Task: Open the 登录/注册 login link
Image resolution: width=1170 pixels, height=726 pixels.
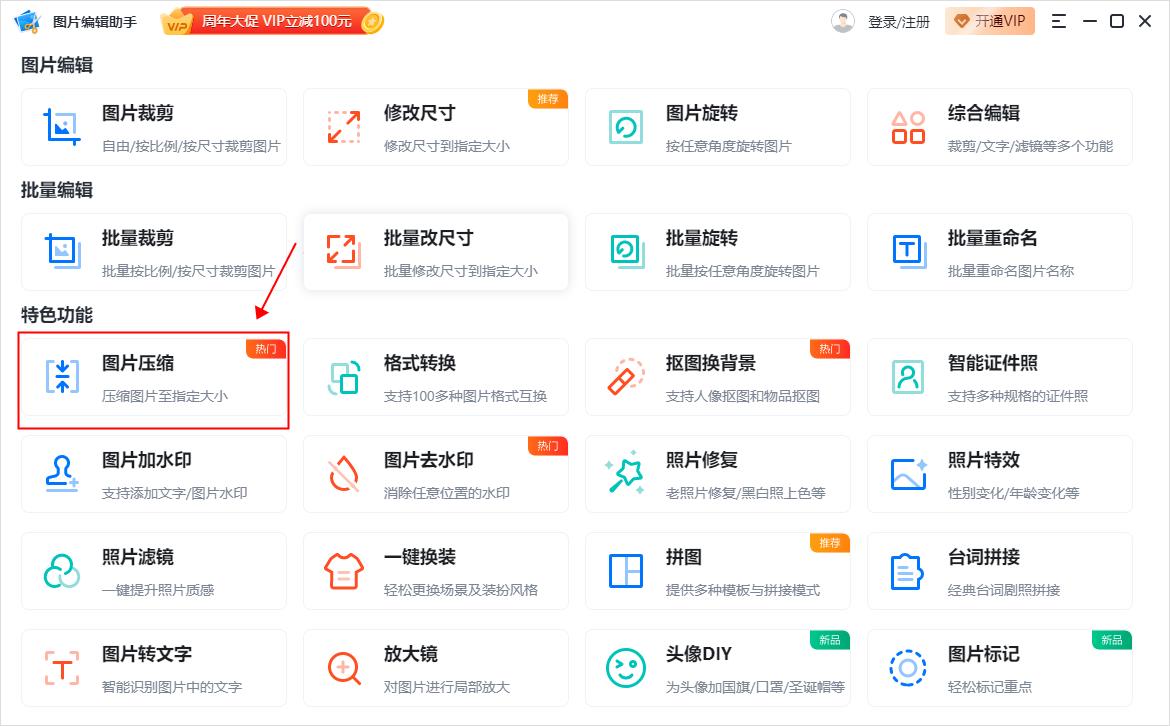Action: click(x=899, y=20)
